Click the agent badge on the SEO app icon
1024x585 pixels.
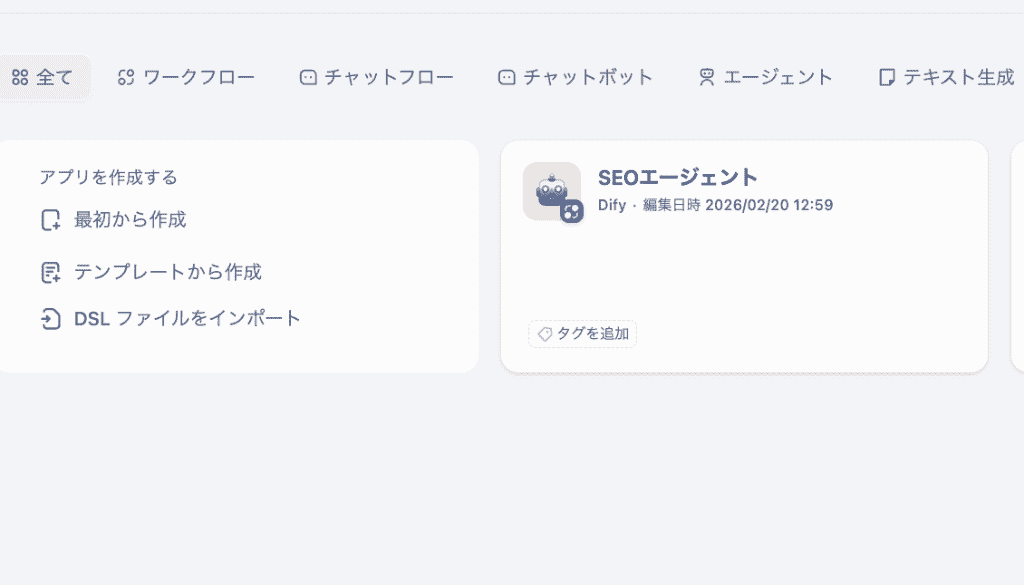tap(571, 212)
